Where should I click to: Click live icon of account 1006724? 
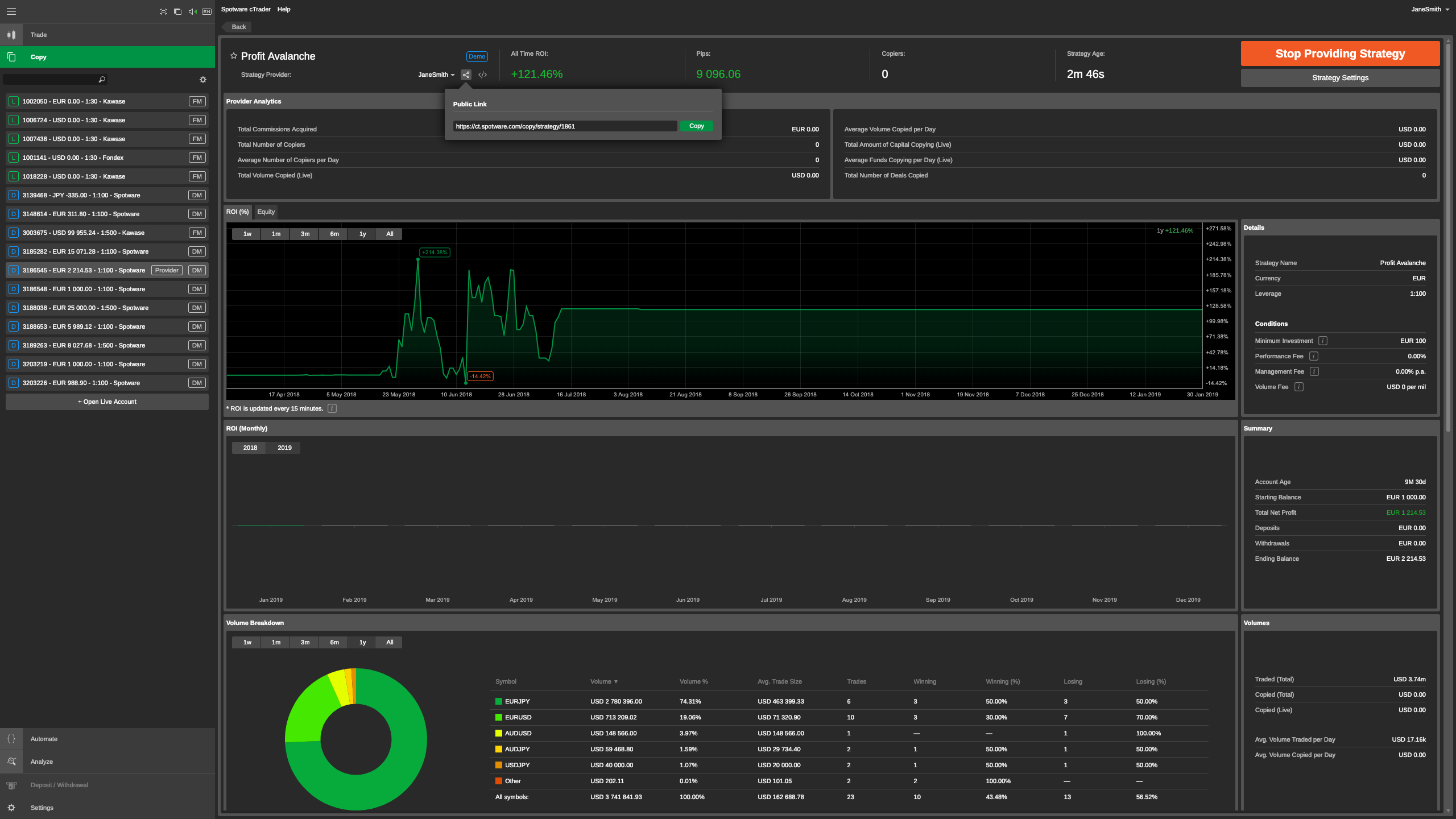coord(14,120)
